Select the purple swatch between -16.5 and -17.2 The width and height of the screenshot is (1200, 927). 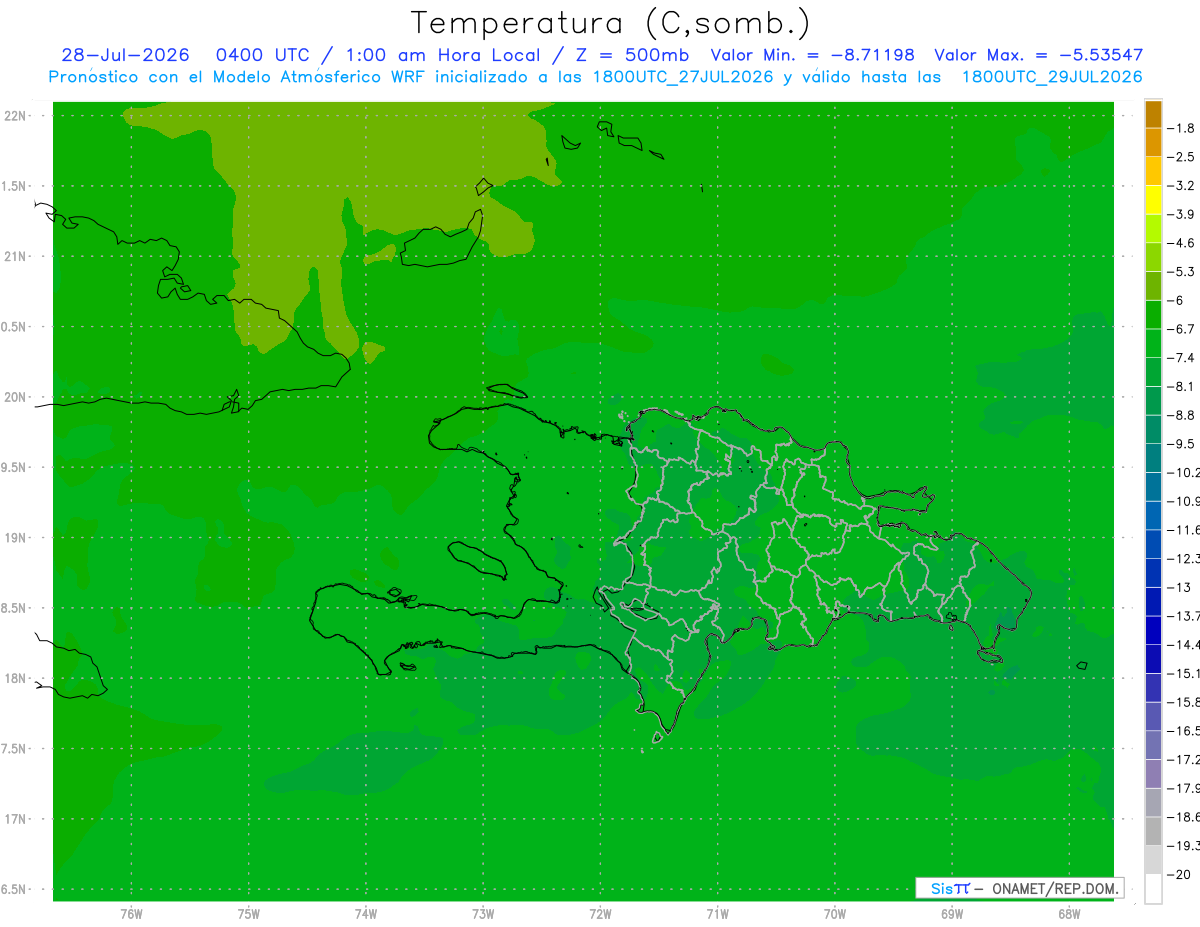click(1153, 745)
